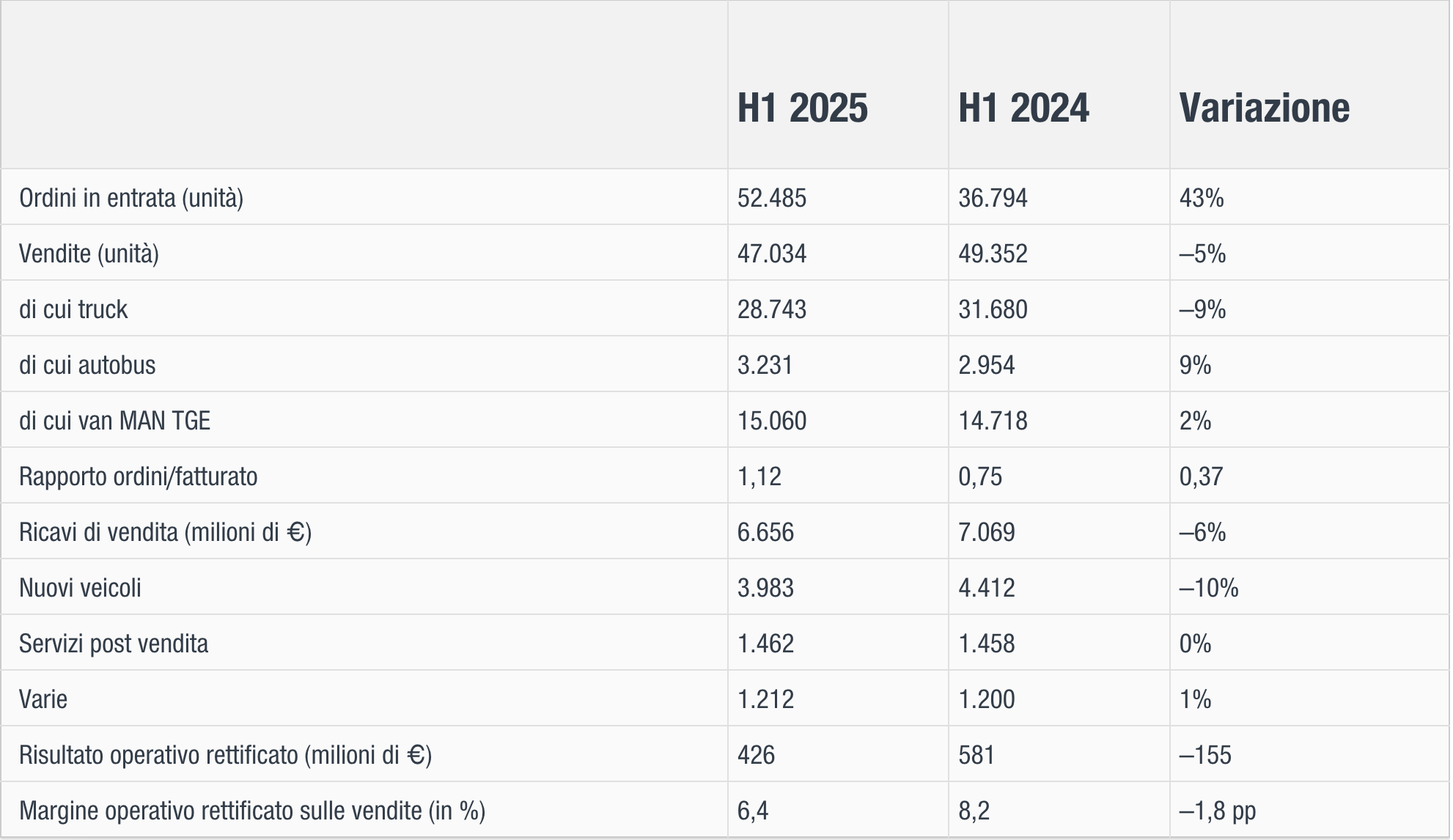
Task: Select the Ordini in entrata (unità) row label
Action: click(131, 198)
